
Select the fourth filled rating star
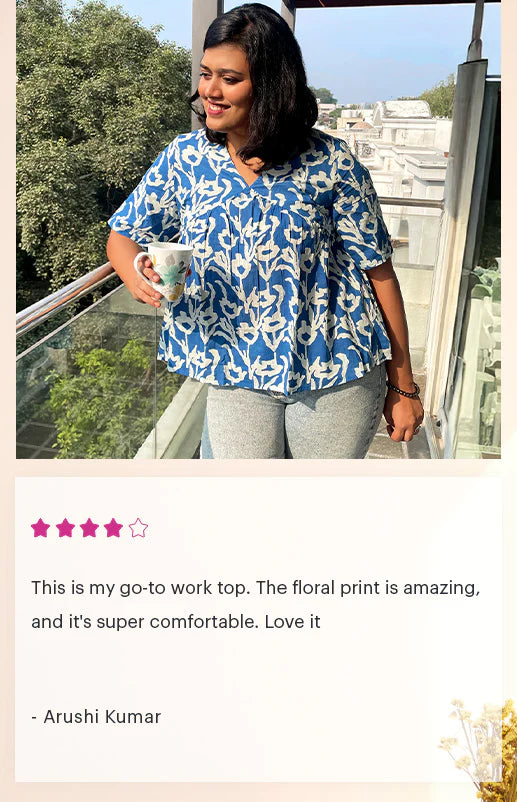tap(114, 528)
